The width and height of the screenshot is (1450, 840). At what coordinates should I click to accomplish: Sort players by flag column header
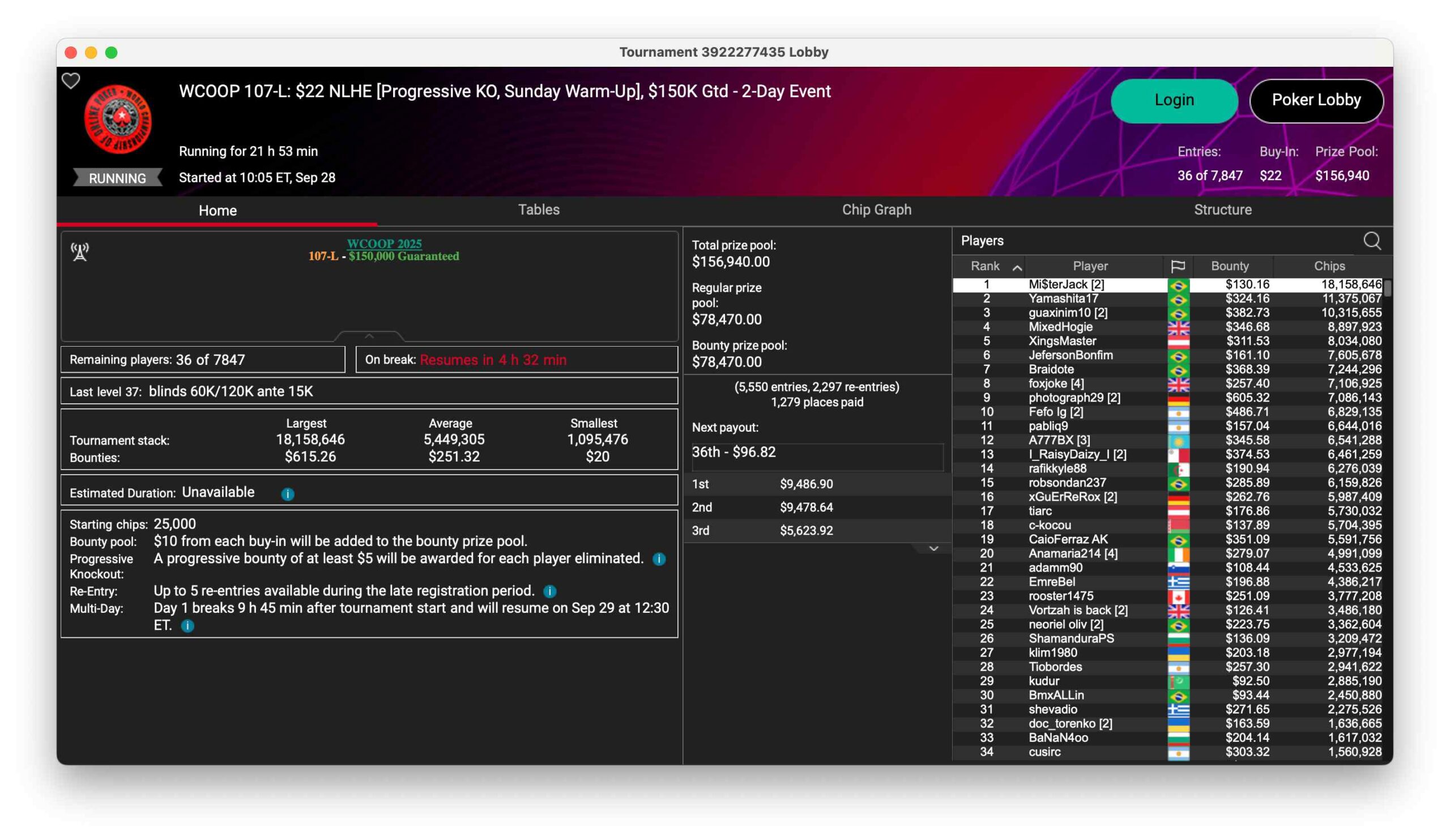pyautogui.click(x=1178, y=266)
